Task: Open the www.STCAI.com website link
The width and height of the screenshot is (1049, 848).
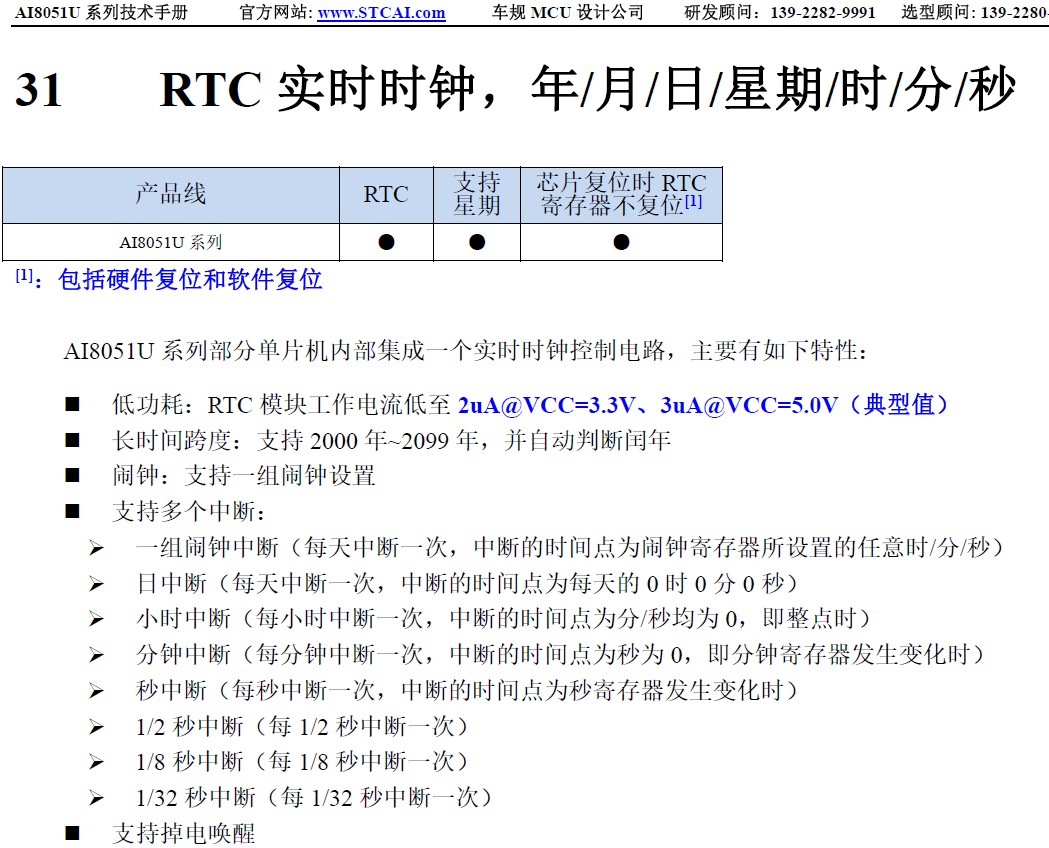Action: click(381, 13)
